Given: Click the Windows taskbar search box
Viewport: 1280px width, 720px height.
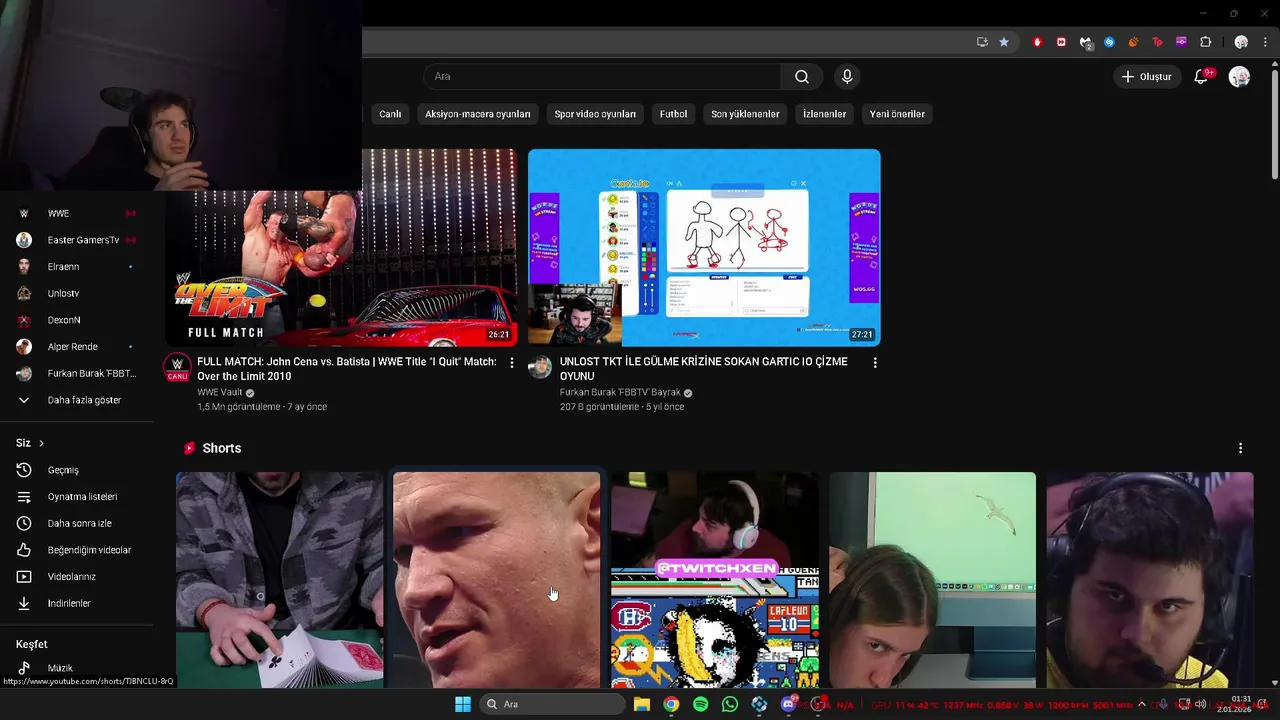Looking at the screenshot, I should coord(552,704).
